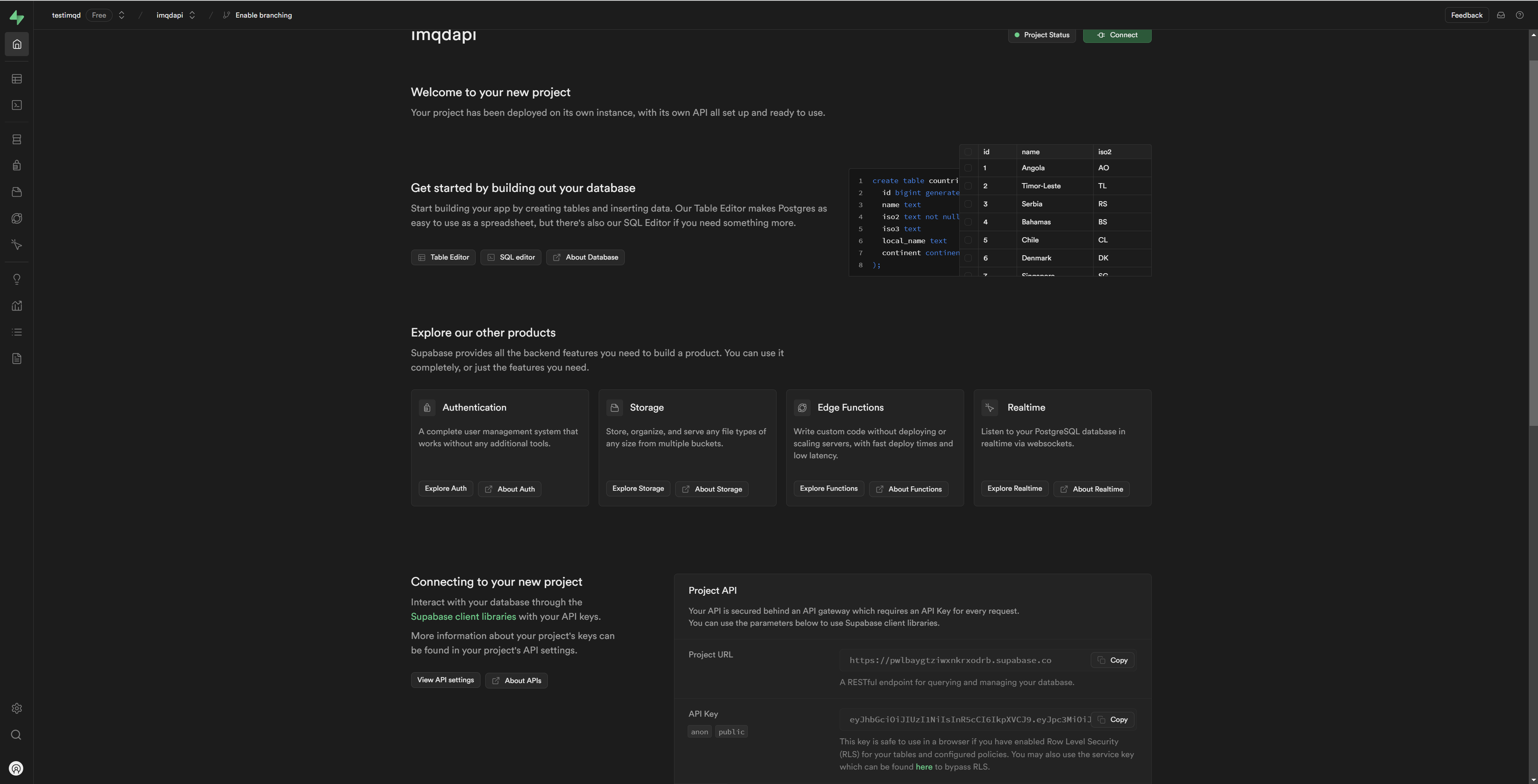Open Authentication lock icon in sidebar
The image size is (1538, 784).
(x=17, y=166)
